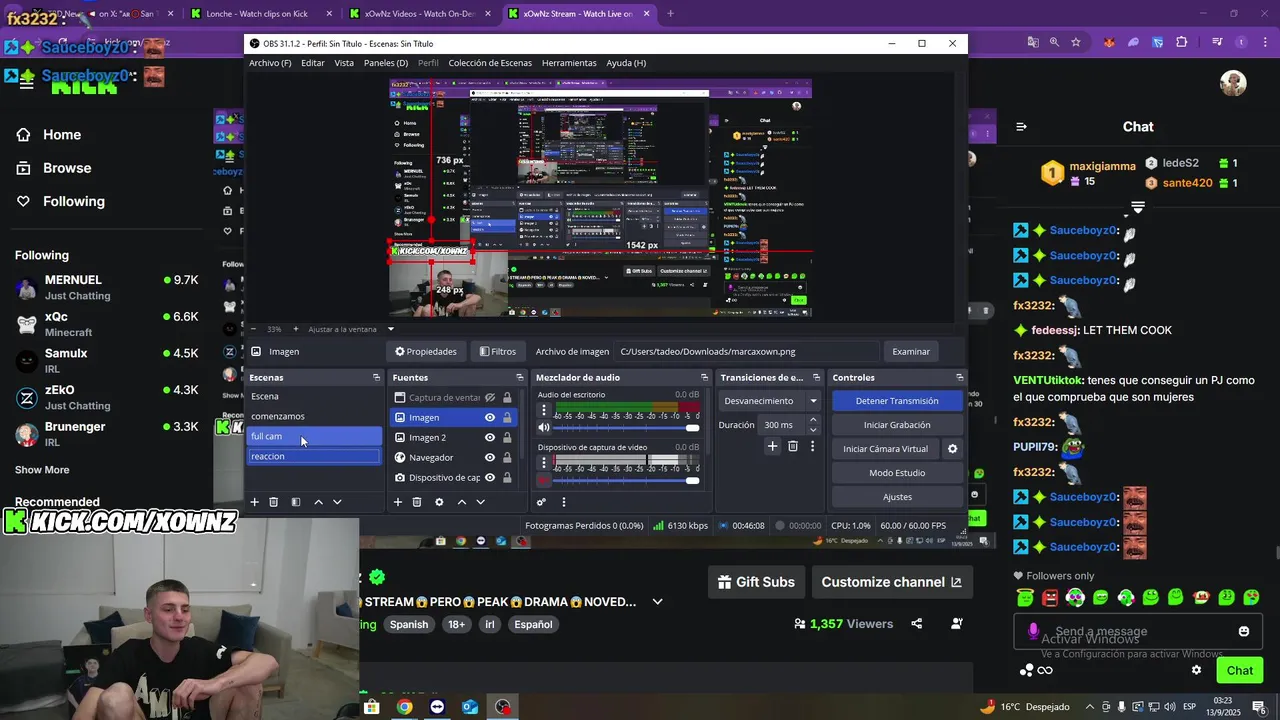Unmute the Dispositivo de captura de video audio
The height and width of the screenshot is (720, 1280).
click(x=544, y=480)
